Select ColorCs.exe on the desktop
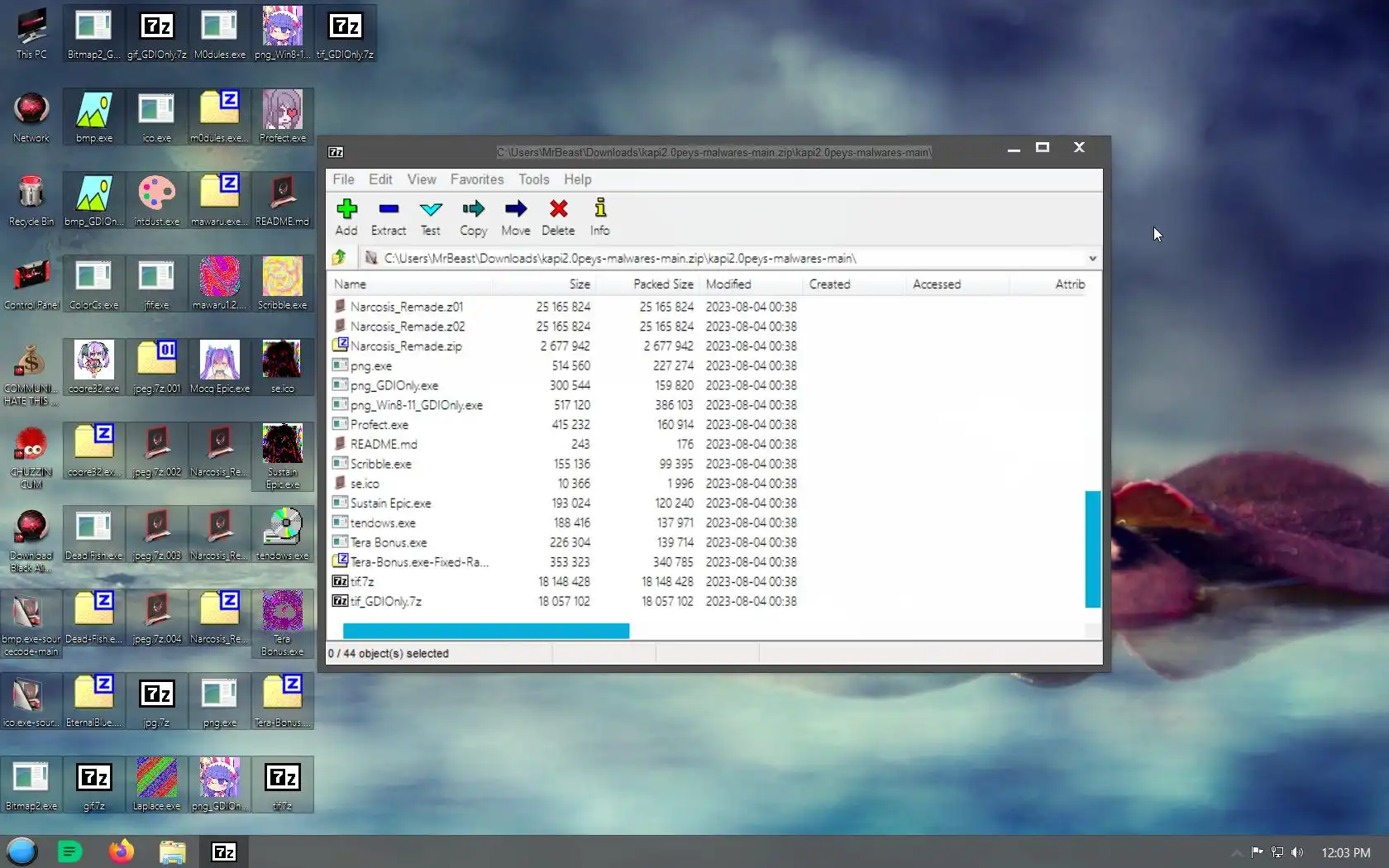 pyautogui.click(x=94, y=284)
